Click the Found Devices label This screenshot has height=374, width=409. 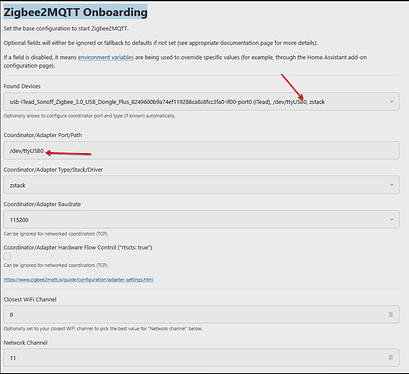pyautogui.click(x=22, y=86)
